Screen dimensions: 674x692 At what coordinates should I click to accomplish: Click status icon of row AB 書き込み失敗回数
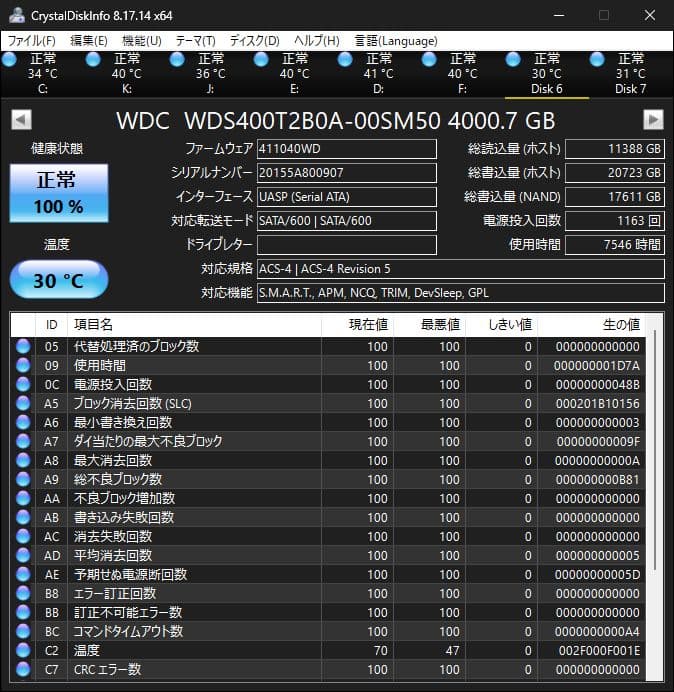click(x=23, y=517)
